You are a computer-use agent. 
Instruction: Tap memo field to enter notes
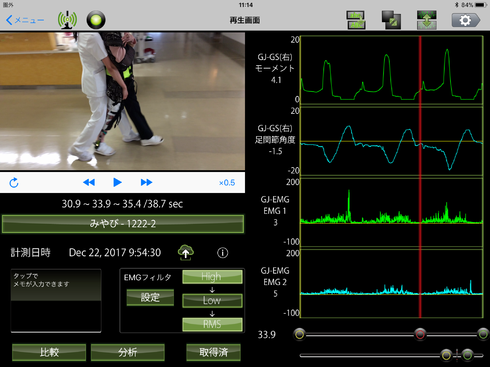(x=56, y=301)
